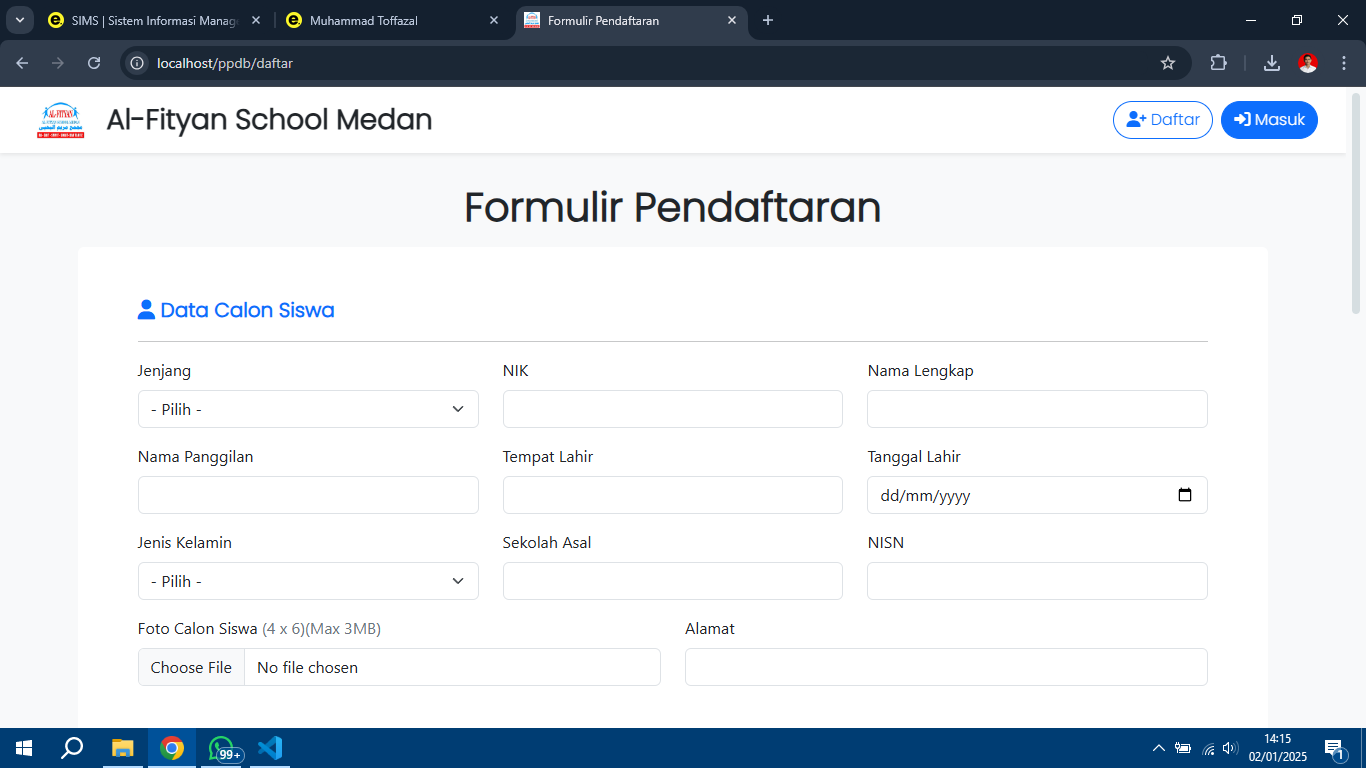Click the calendar icon in Tanggal Lahir
Image resolution: width=1366 pixels, height=768 pixels.
[x=1185, y=495]
